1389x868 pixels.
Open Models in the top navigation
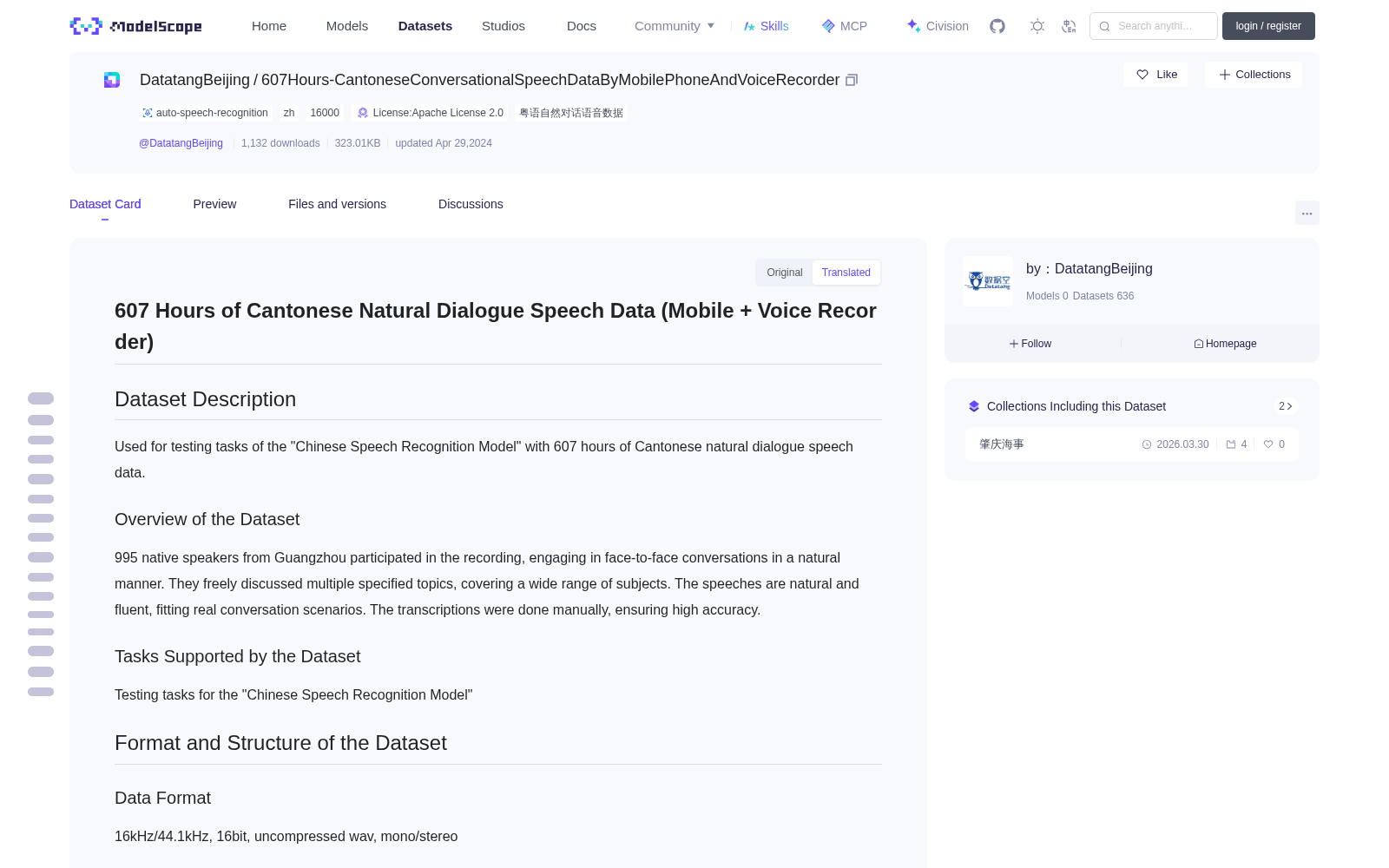(347, 26)
